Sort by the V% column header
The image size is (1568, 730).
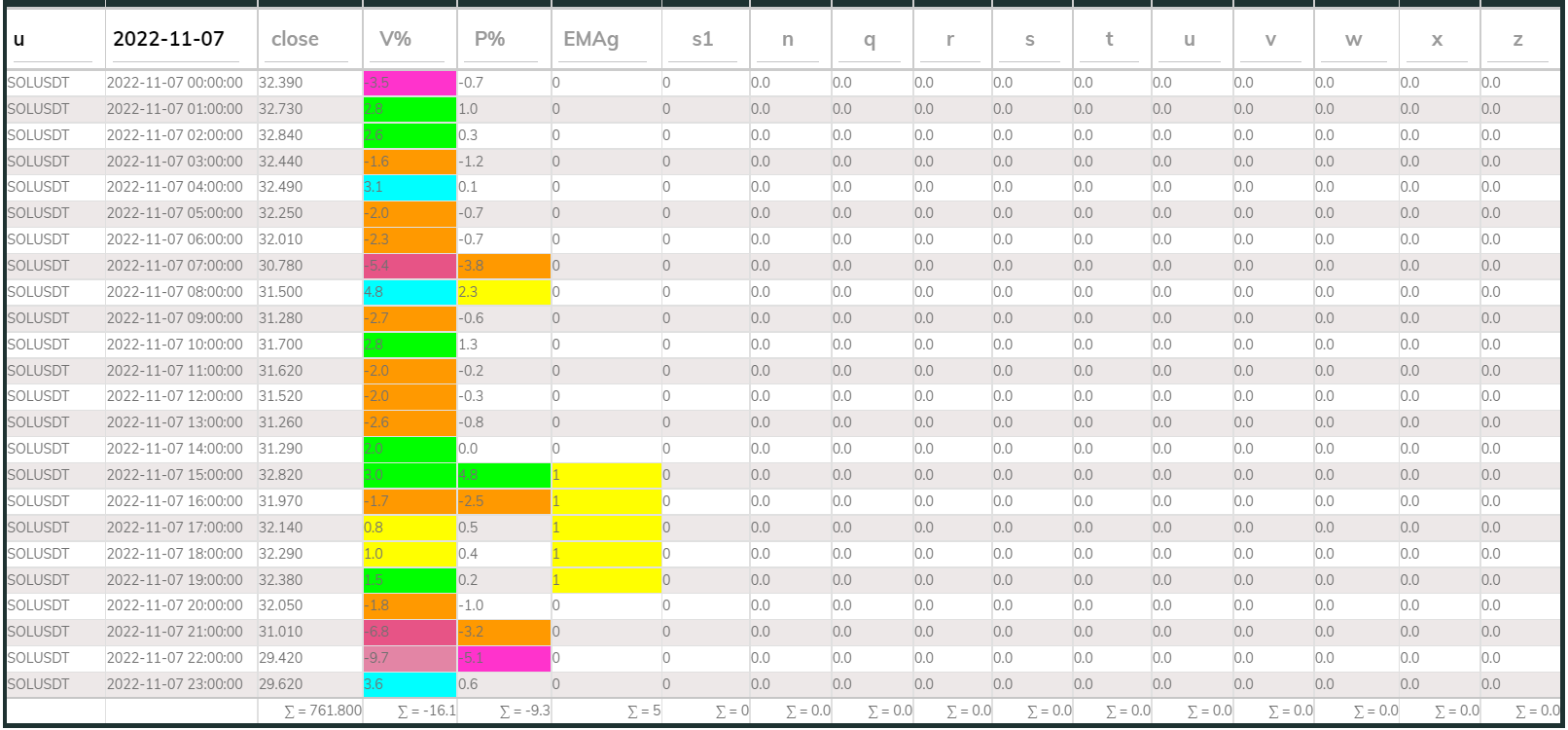point(395,39)
